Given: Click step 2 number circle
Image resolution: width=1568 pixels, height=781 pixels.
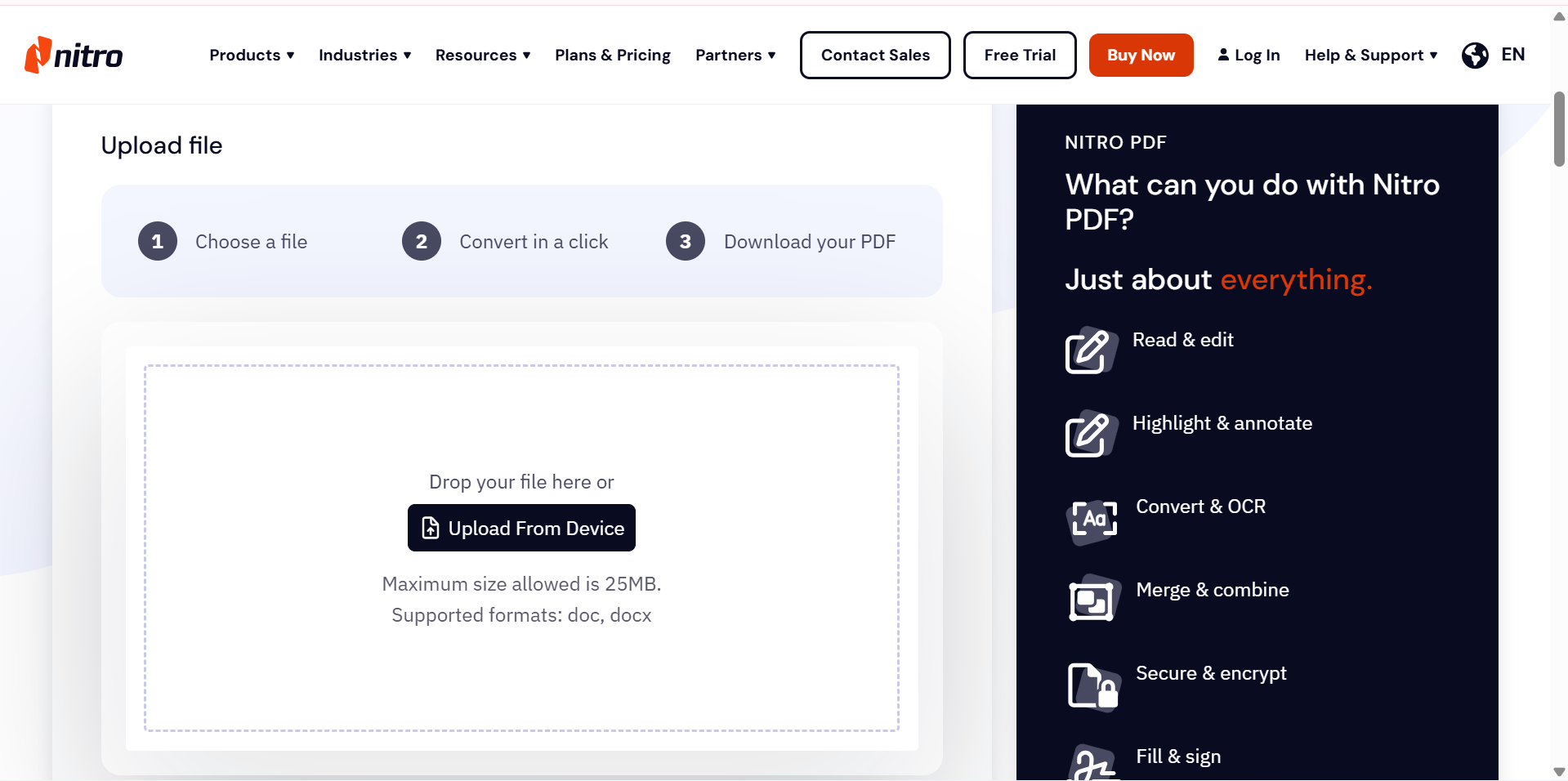Looking at the screenshot, I should (x=422, y=241).
